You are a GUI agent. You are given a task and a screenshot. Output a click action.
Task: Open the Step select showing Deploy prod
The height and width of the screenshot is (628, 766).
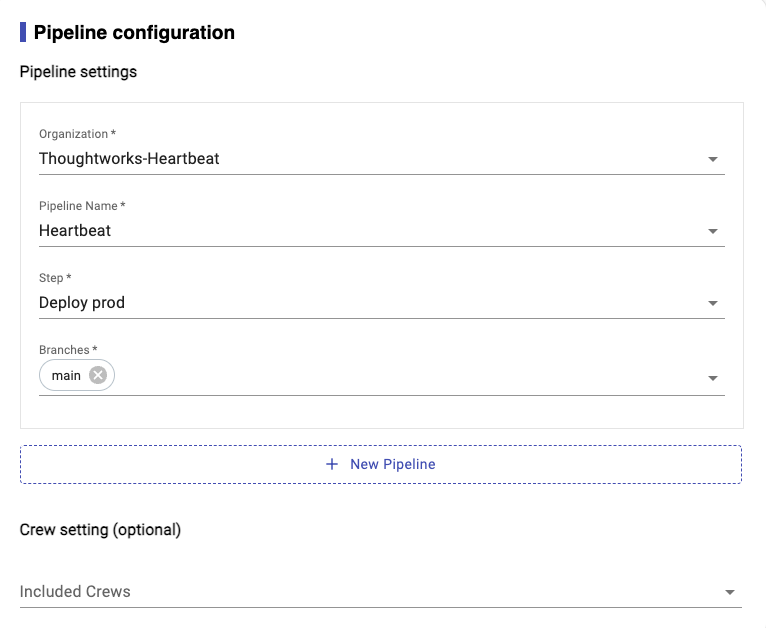[360, 303]
